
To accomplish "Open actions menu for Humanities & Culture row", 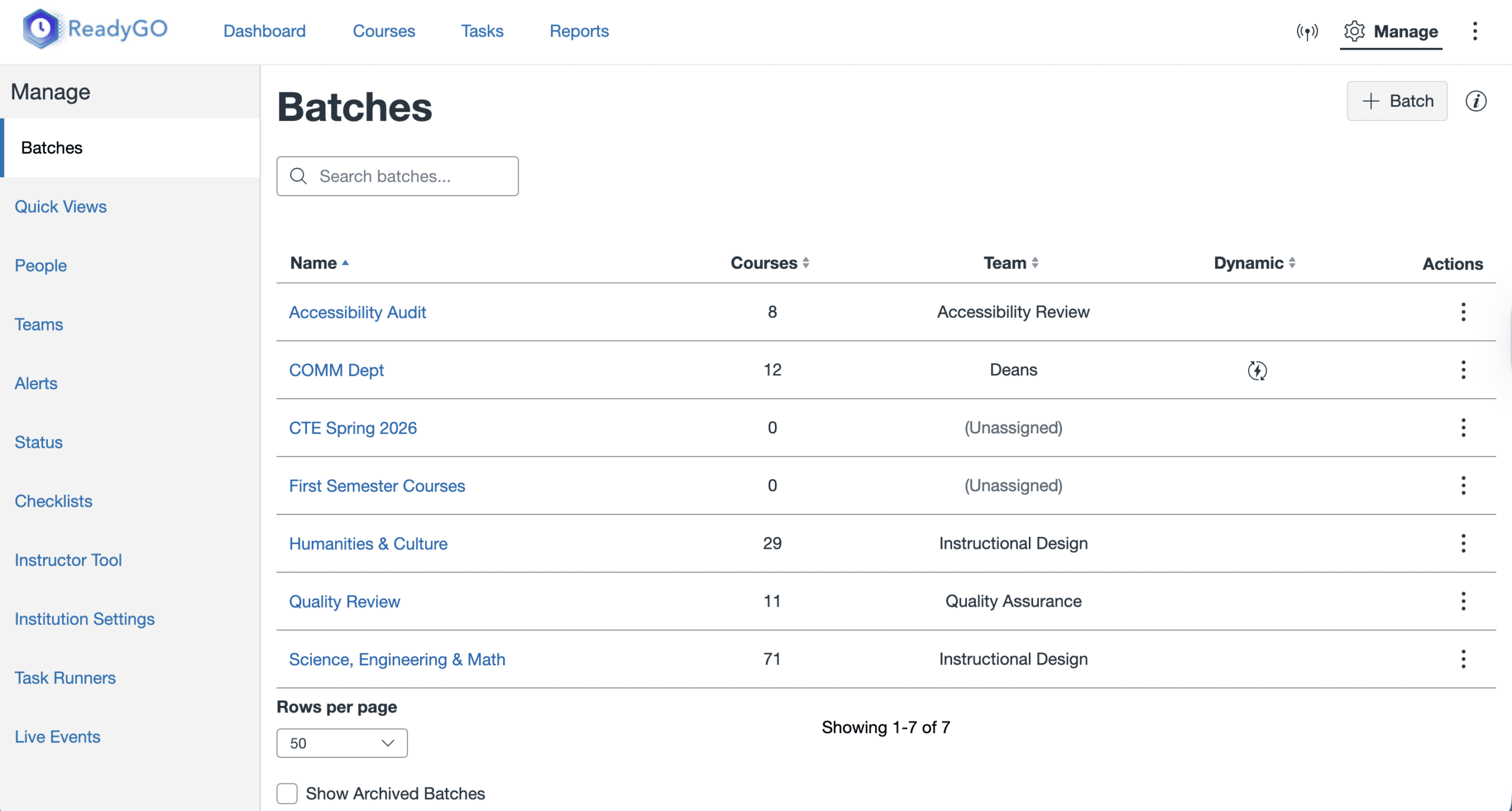I will point(1463,543).
